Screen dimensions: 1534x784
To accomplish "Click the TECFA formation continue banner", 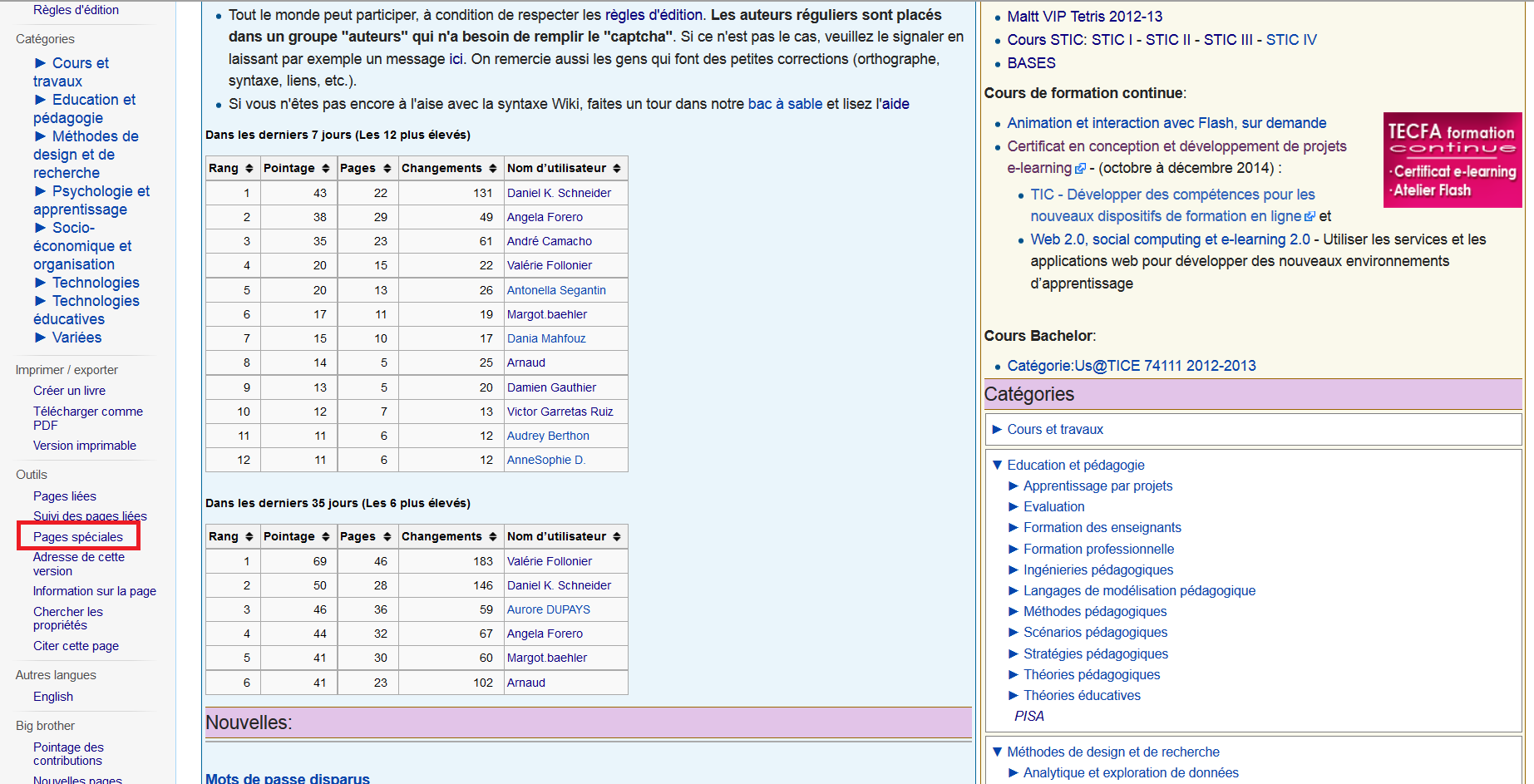I will [1453, 160].
